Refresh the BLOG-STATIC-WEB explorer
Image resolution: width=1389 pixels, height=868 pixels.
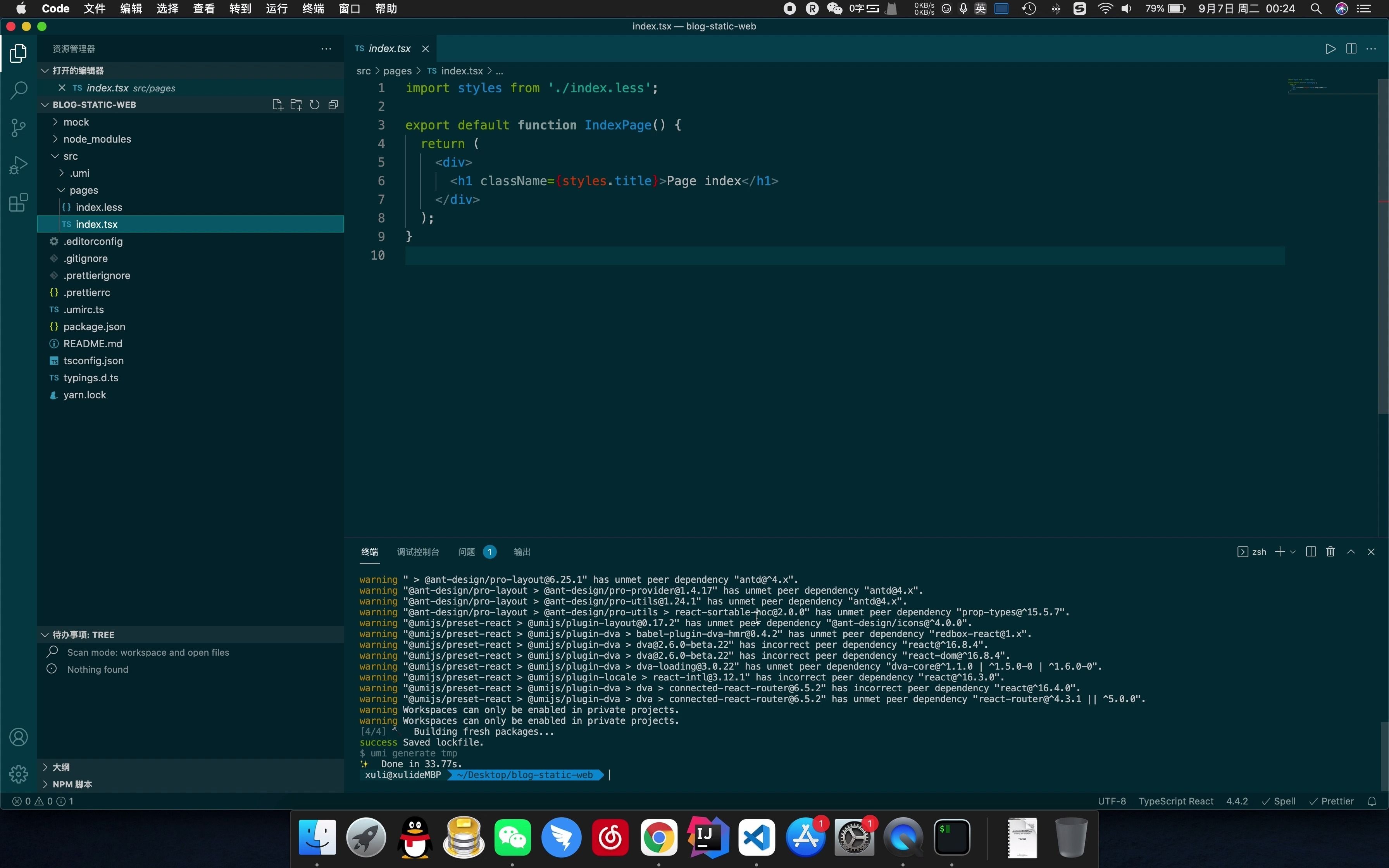pyautogui.click(x=315, y=105)
